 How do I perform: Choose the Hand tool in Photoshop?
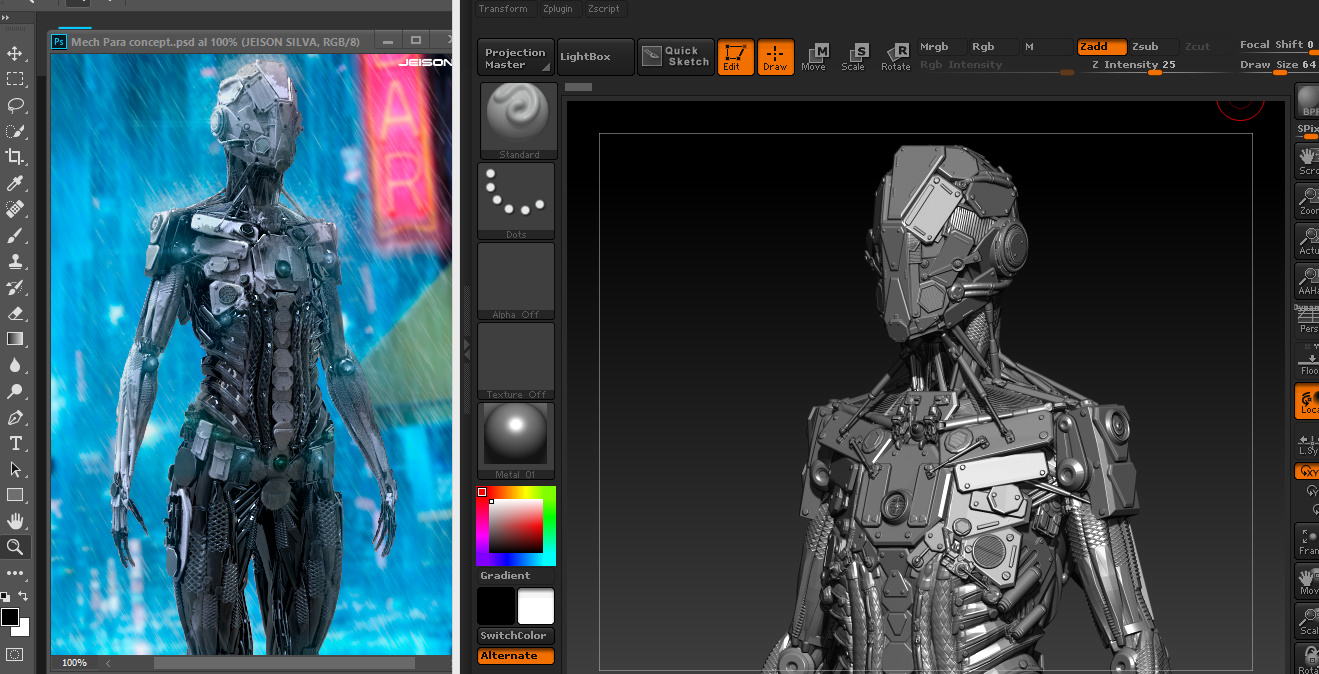pyautogui.click(x=15, y=521)
